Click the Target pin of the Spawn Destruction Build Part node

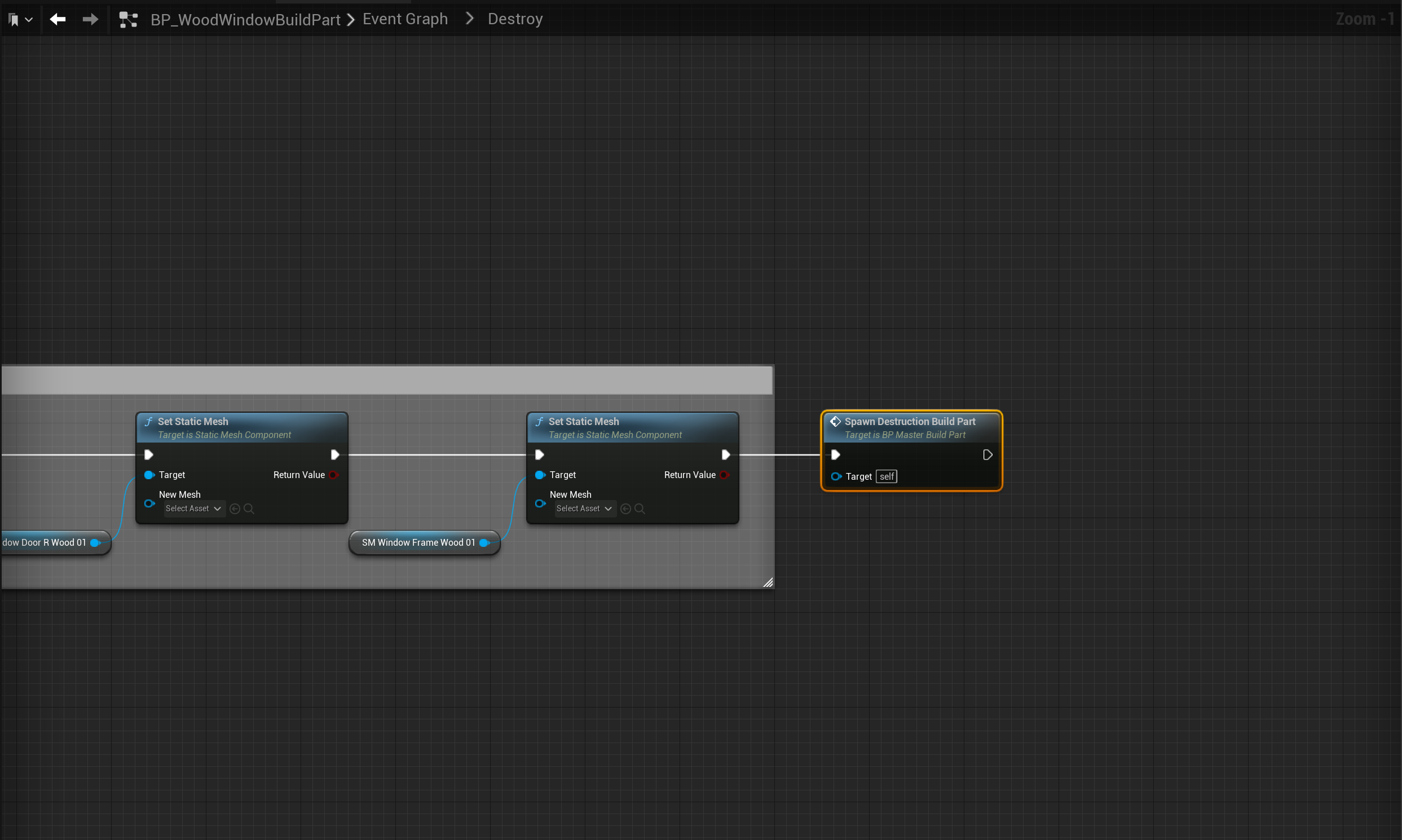pos(836,476)
